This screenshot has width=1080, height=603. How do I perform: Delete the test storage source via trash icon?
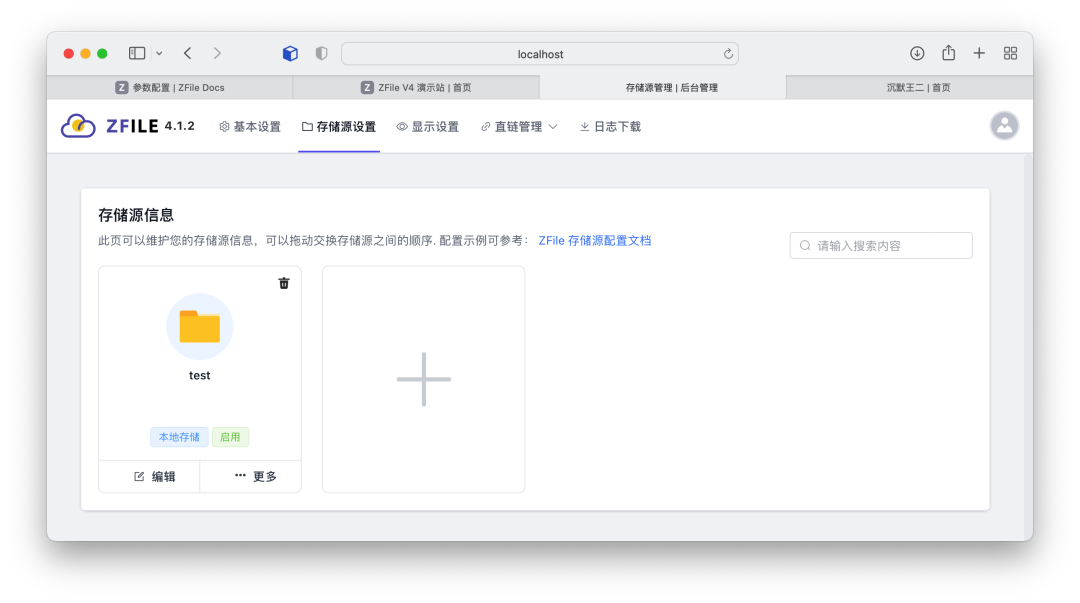tap(284, 283)
